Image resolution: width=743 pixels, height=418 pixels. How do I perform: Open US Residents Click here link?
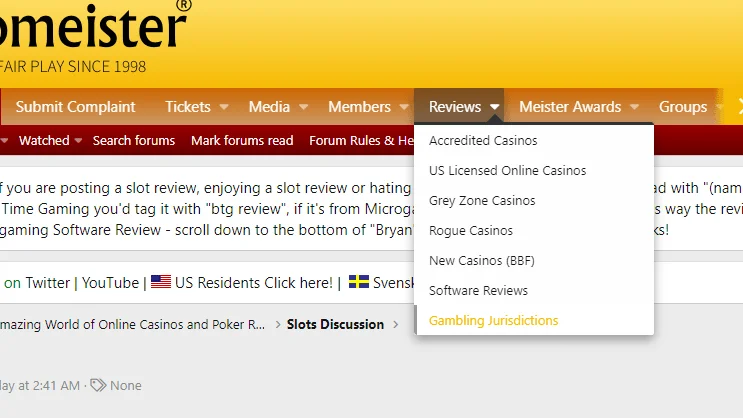[254, 282]
